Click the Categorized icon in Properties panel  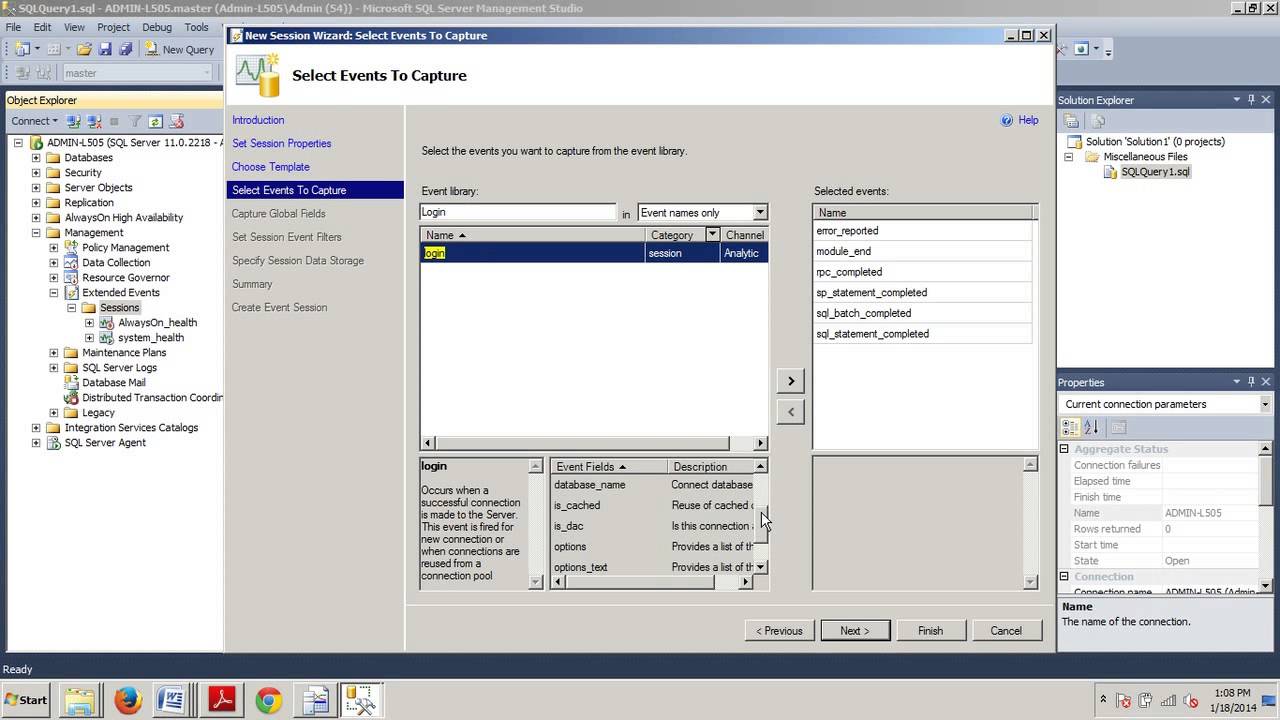tap(1070, 427)
